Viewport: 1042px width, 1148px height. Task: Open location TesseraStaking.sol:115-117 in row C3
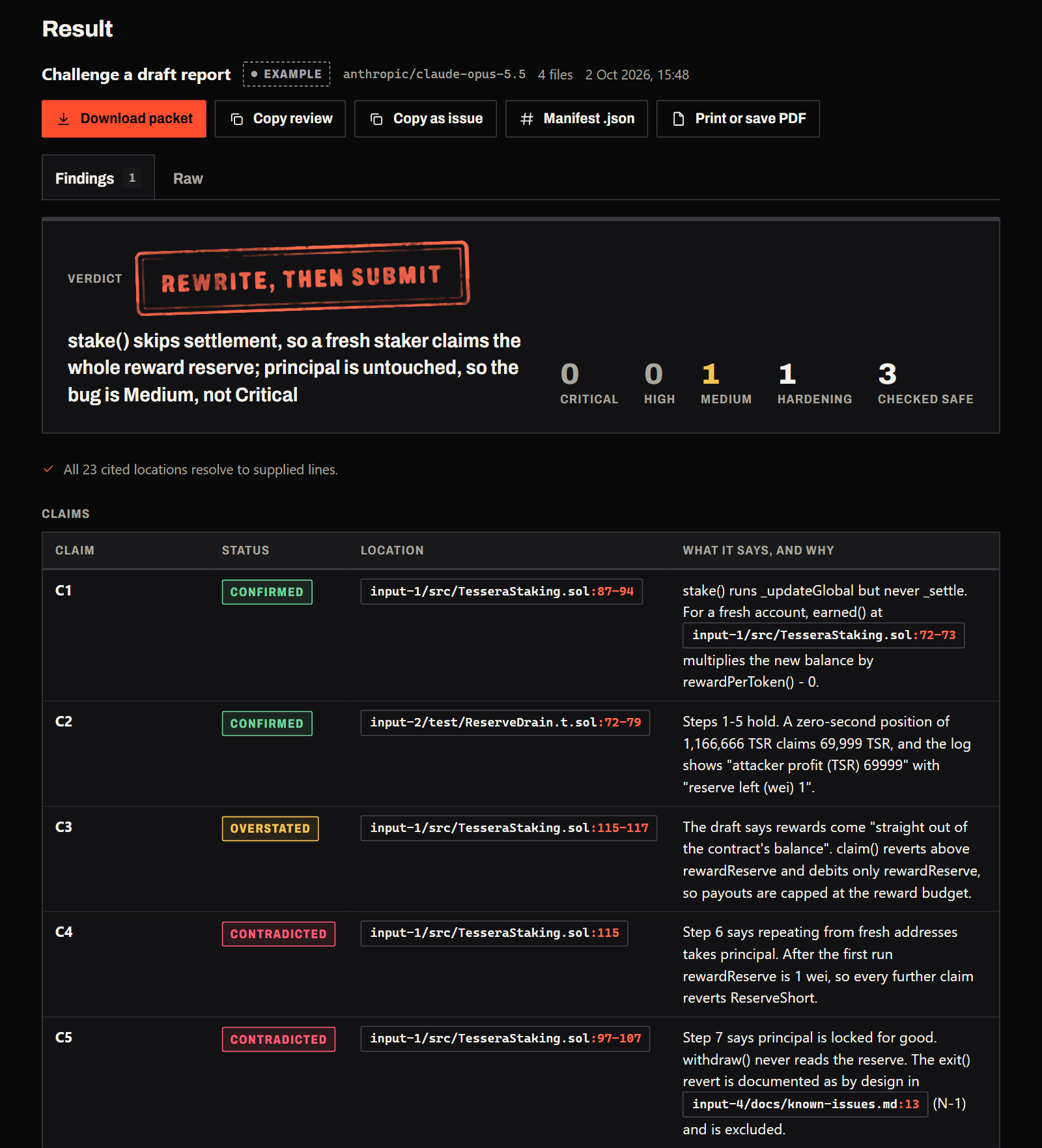(x=509, y=828)
